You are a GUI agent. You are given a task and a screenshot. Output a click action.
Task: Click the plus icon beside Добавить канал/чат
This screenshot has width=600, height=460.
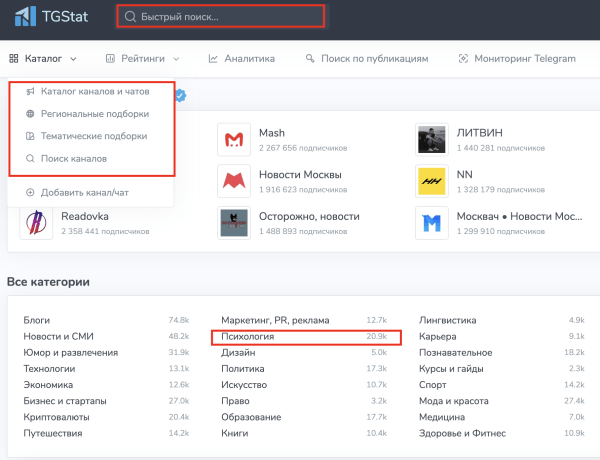coord(30,192)
